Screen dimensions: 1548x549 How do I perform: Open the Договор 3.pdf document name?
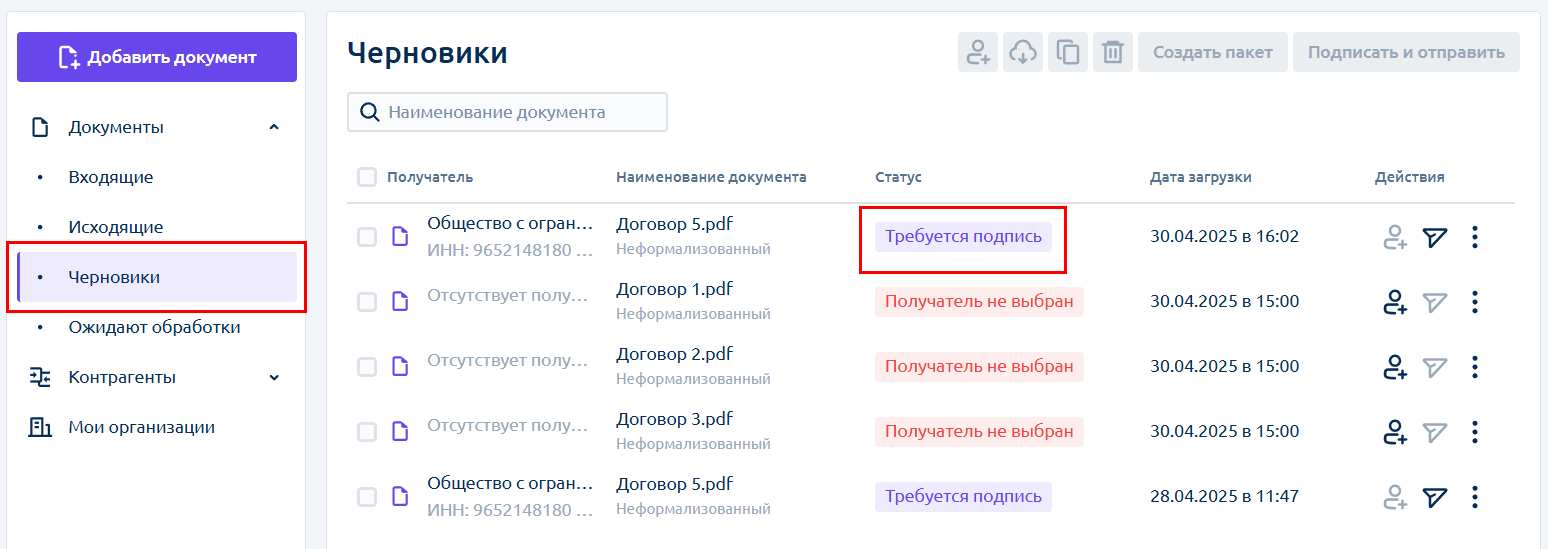(x=674, y=419)
